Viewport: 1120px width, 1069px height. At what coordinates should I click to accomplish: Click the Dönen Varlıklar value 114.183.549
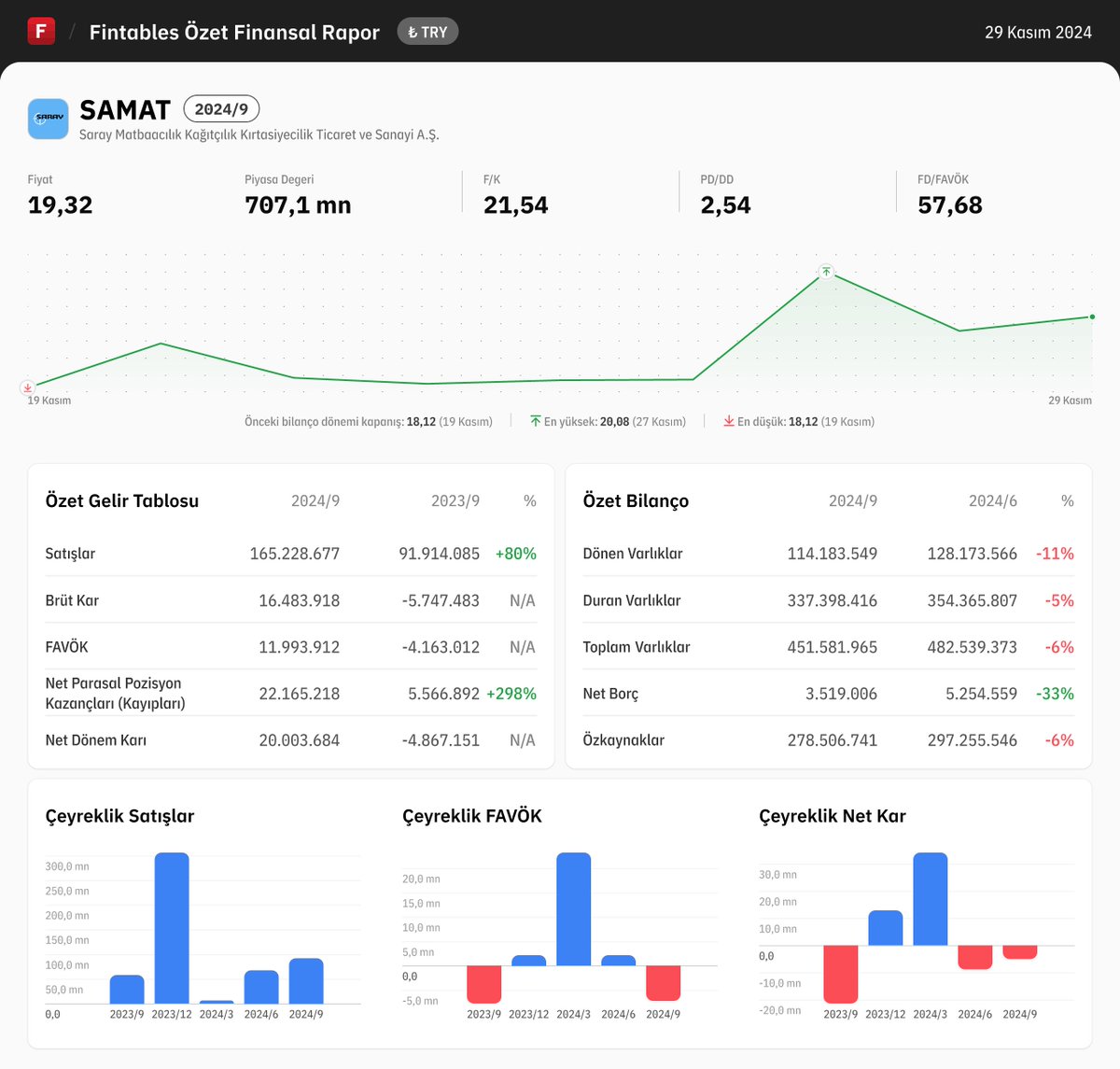coord(833,554)
